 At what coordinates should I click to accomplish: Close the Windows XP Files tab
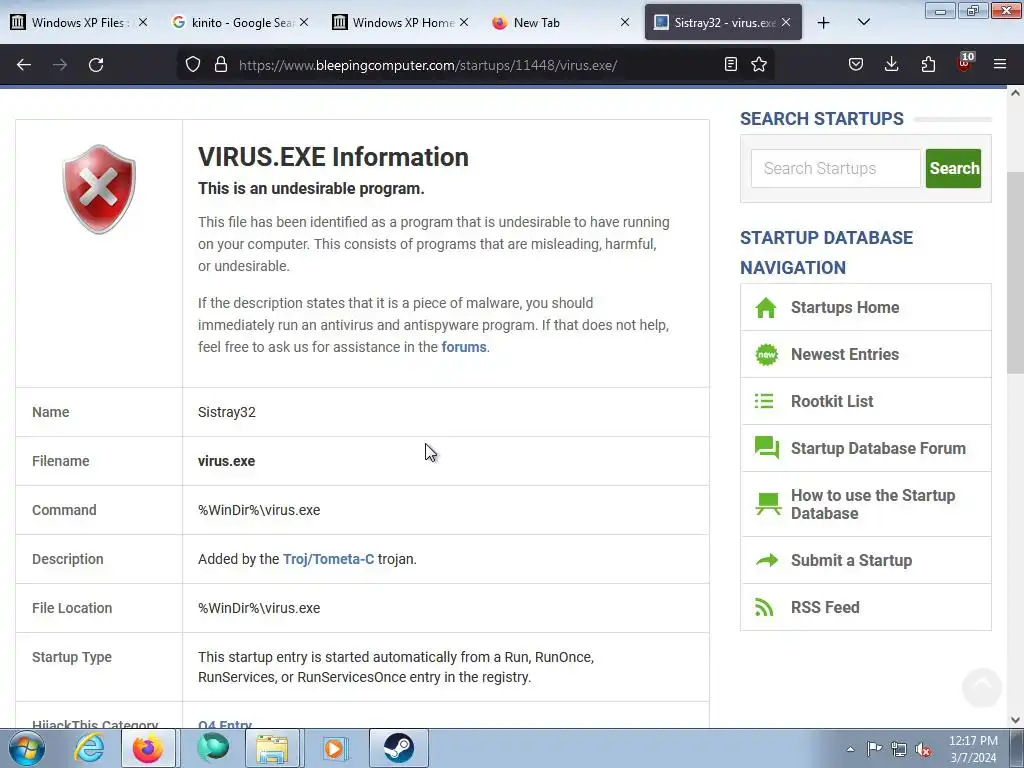(143, 22)
